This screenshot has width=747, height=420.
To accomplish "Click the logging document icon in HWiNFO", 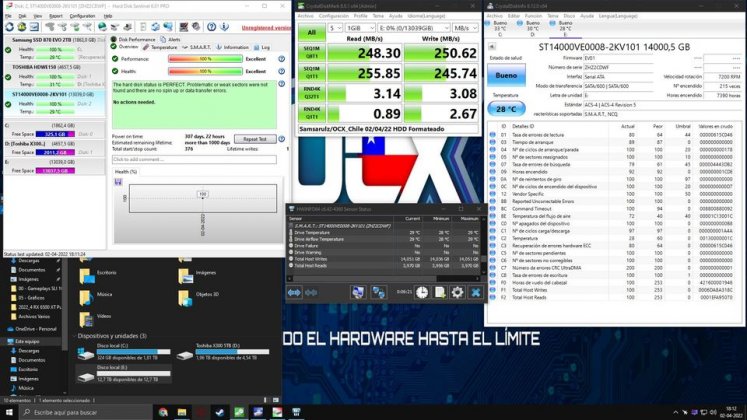I will pyautogui.click(x=440, y=292).
